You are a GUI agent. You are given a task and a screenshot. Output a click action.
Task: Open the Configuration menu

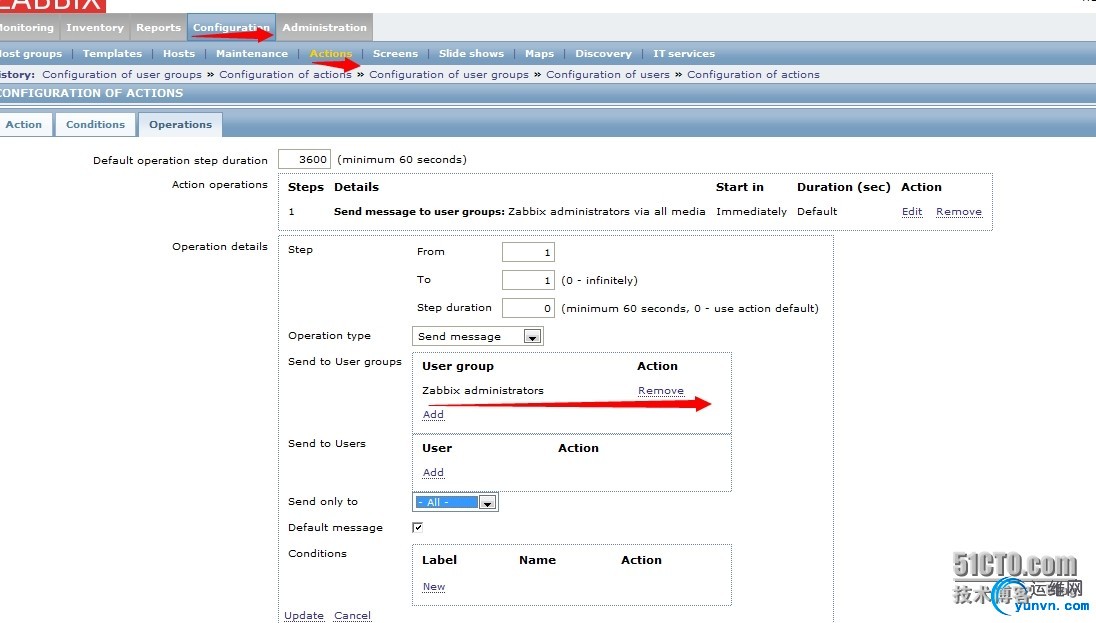pyautogui.click(x=231, y=27)
